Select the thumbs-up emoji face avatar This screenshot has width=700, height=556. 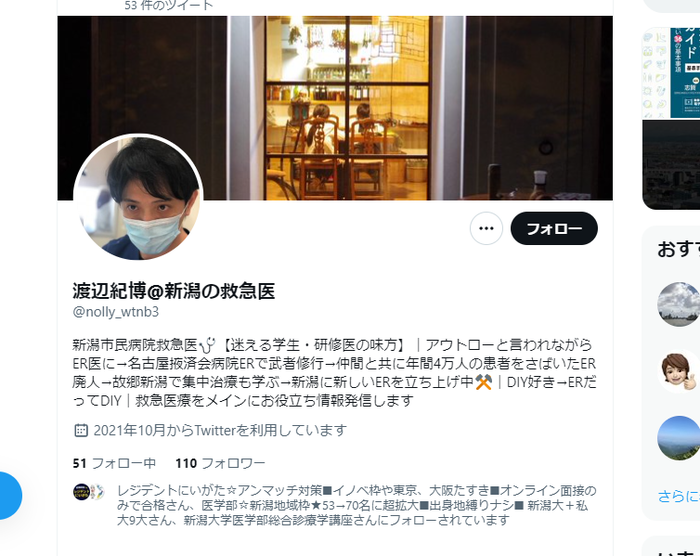click(679, 371)
